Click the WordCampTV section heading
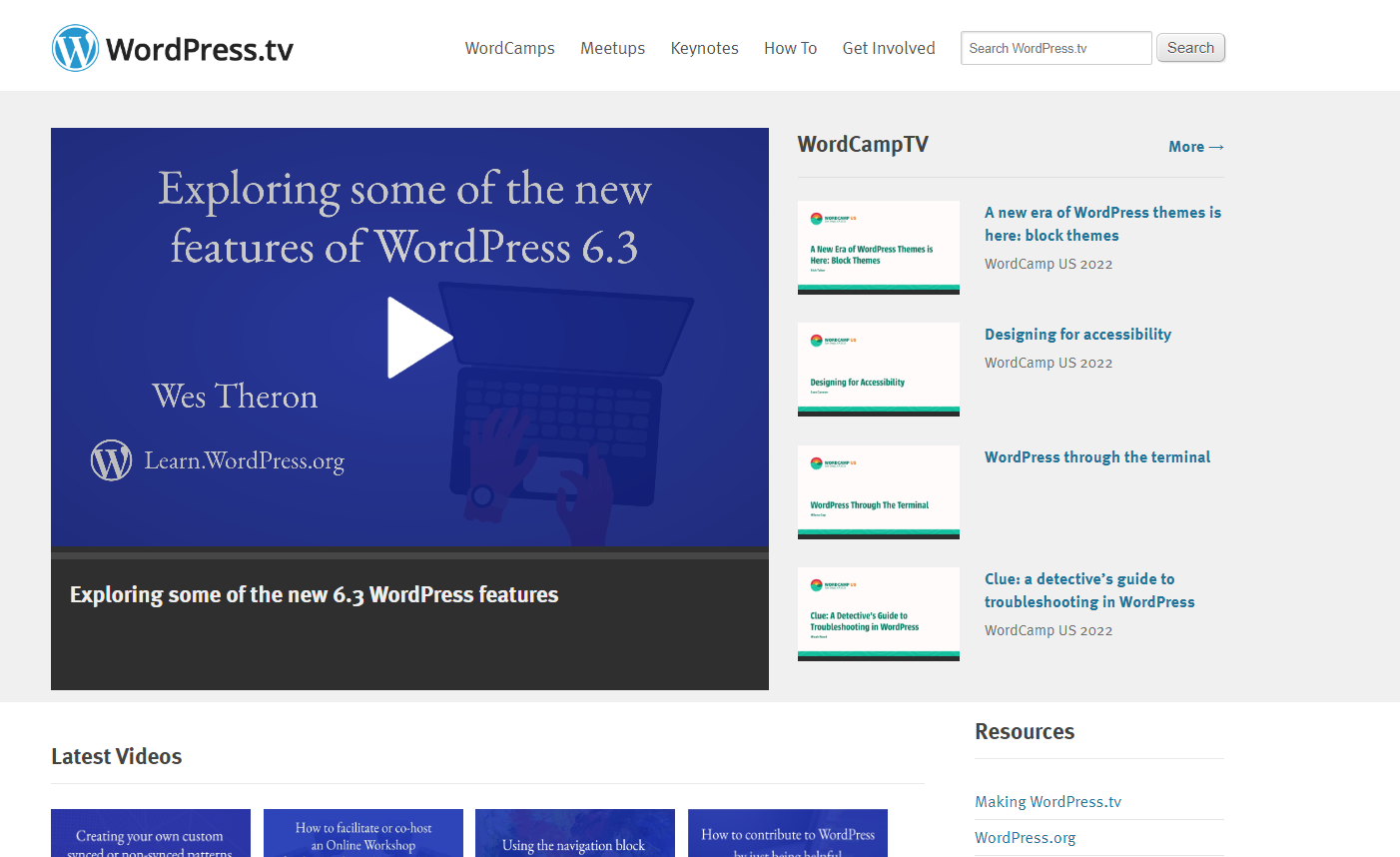 tap(863, 145)
